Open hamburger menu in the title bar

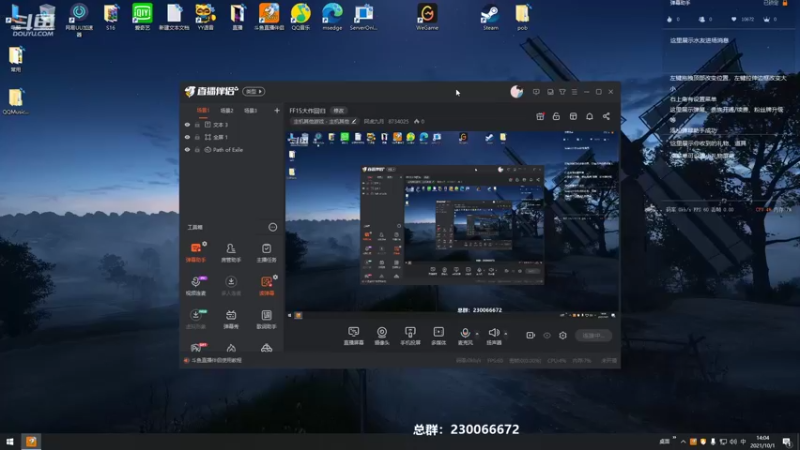tap(574, 92)
